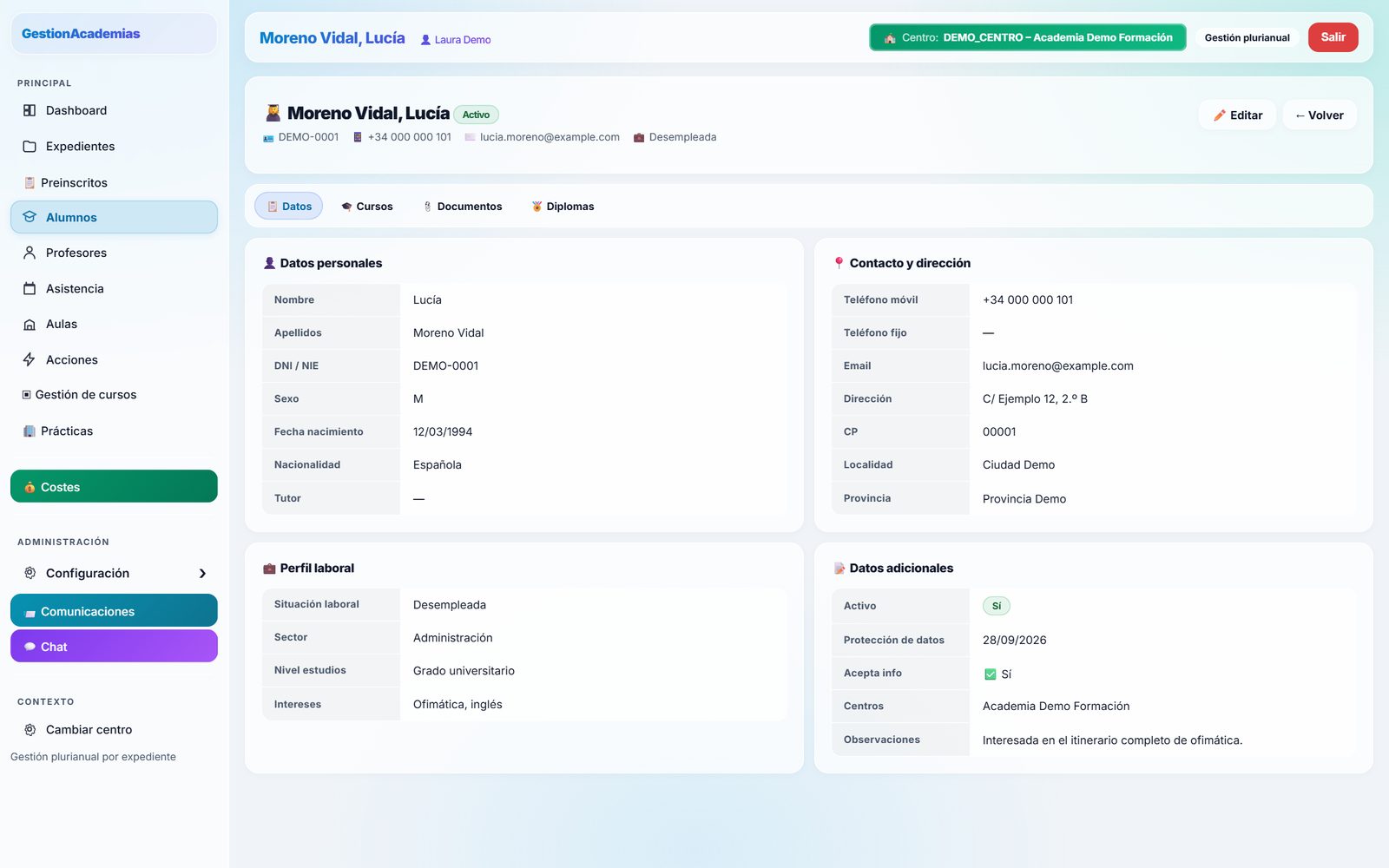Open the Comunicaciones button
1389x868 pixels.
click(114, 610)
